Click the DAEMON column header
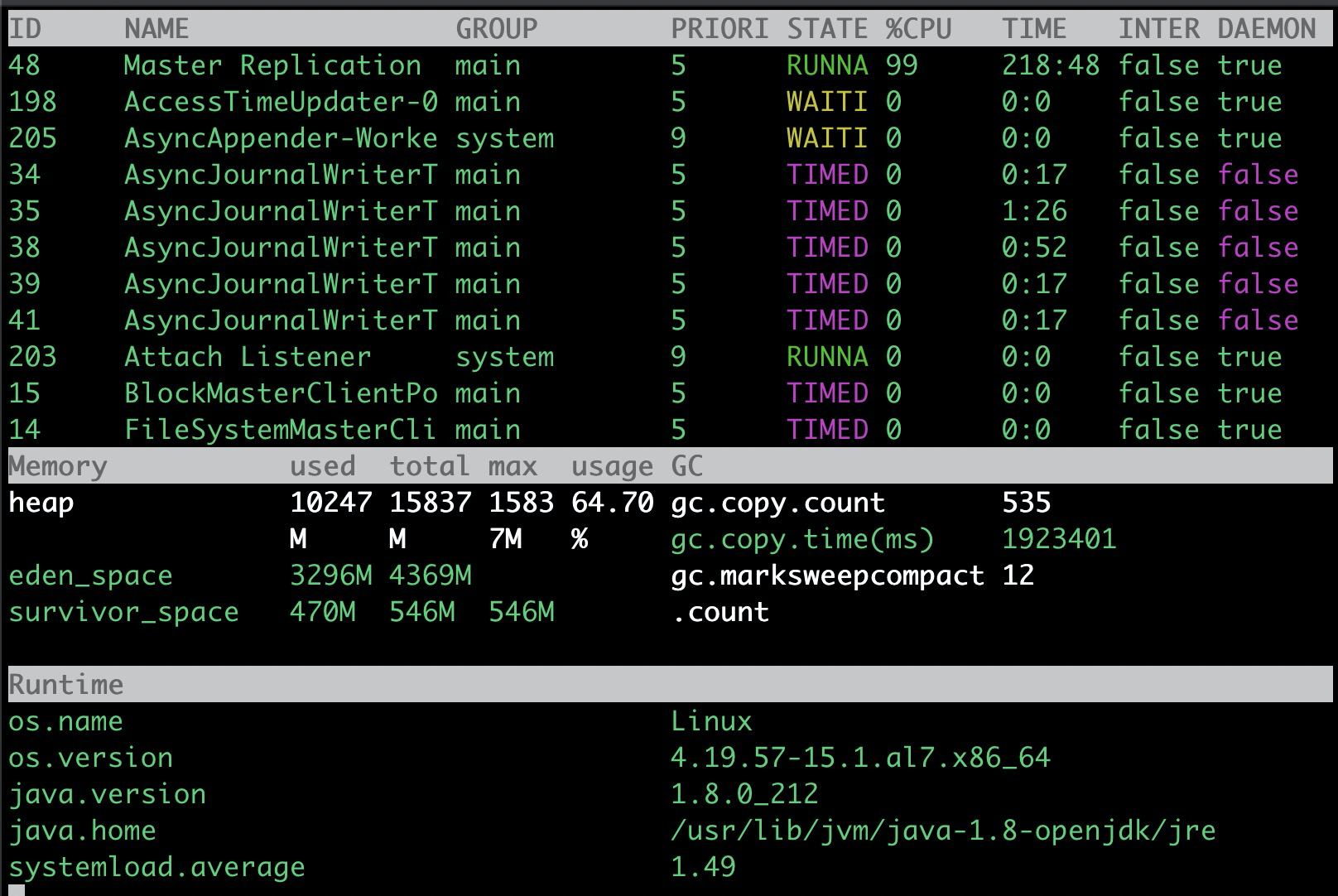The height and width of the screenshot is (896, 1338). pyautogui.click(x=1265, y=27)
